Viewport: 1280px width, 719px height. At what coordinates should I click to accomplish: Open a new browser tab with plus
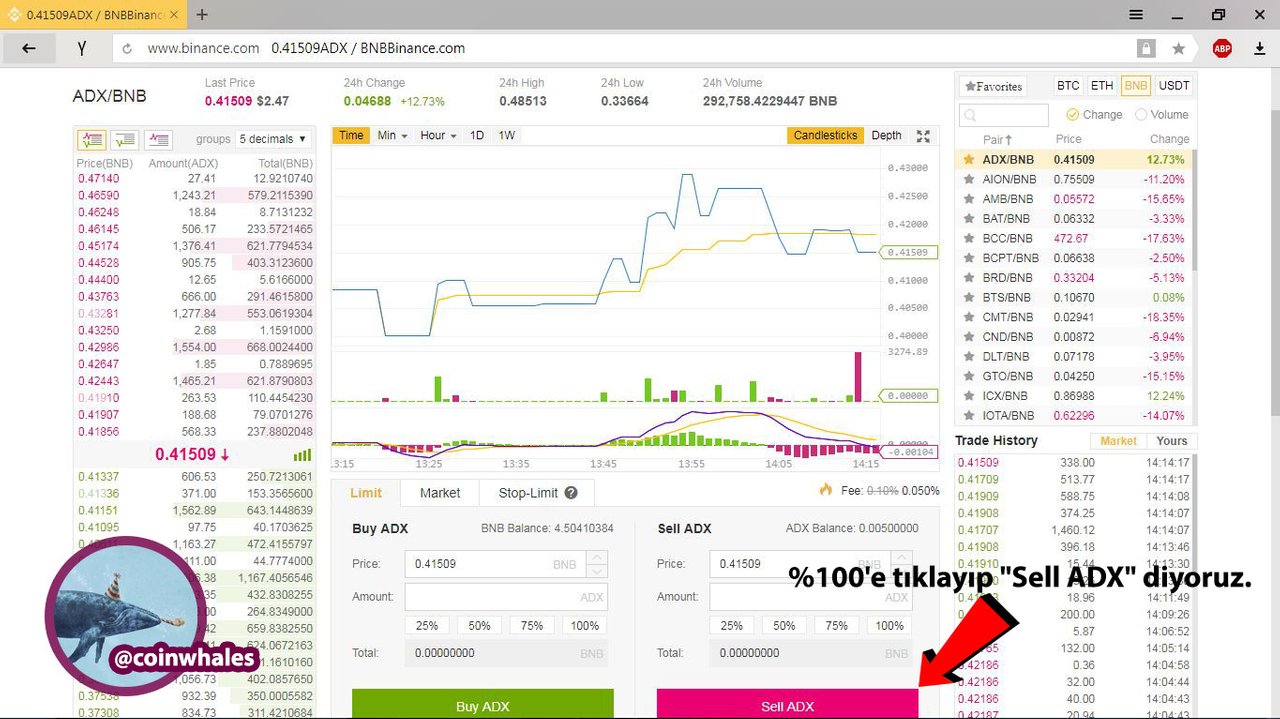point(202,15)
